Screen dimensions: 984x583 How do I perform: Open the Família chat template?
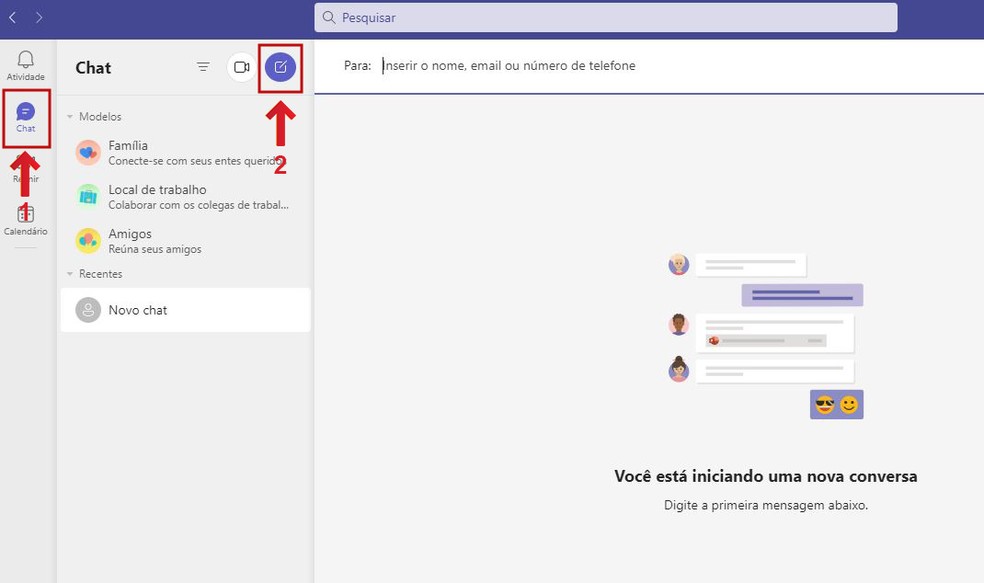[x=160, y=152]
